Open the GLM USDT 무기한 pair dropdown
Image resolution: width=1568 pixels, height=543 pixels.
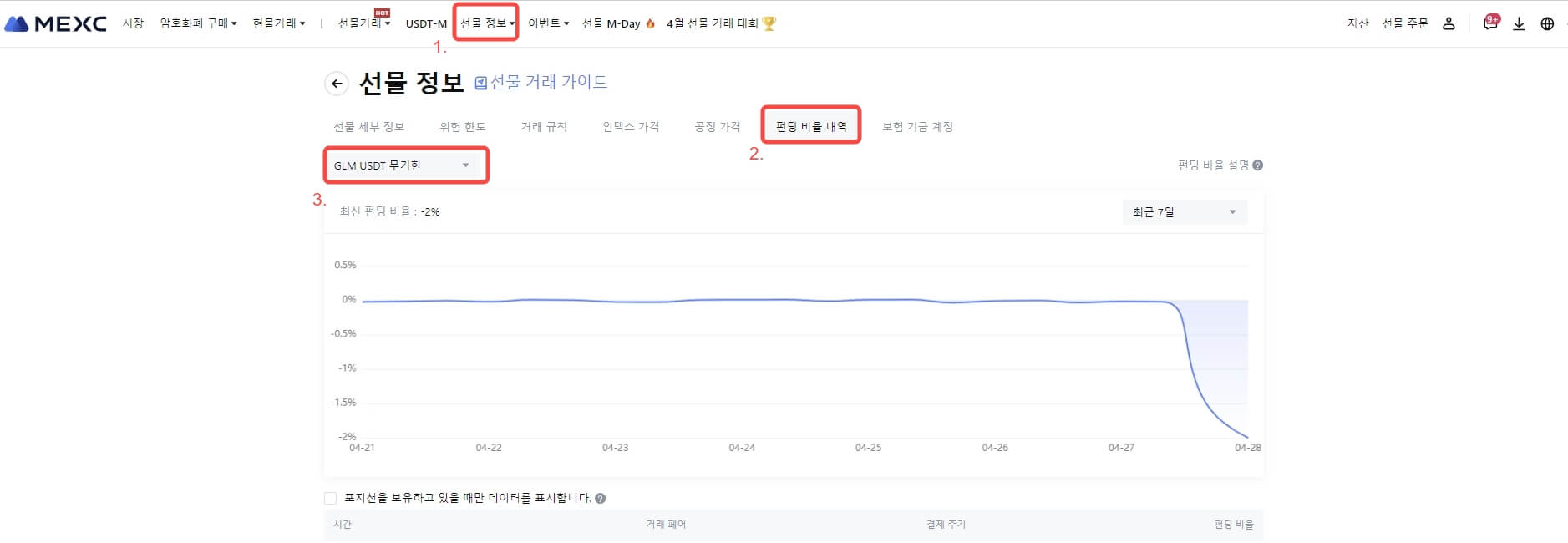[x=405, y=165]
